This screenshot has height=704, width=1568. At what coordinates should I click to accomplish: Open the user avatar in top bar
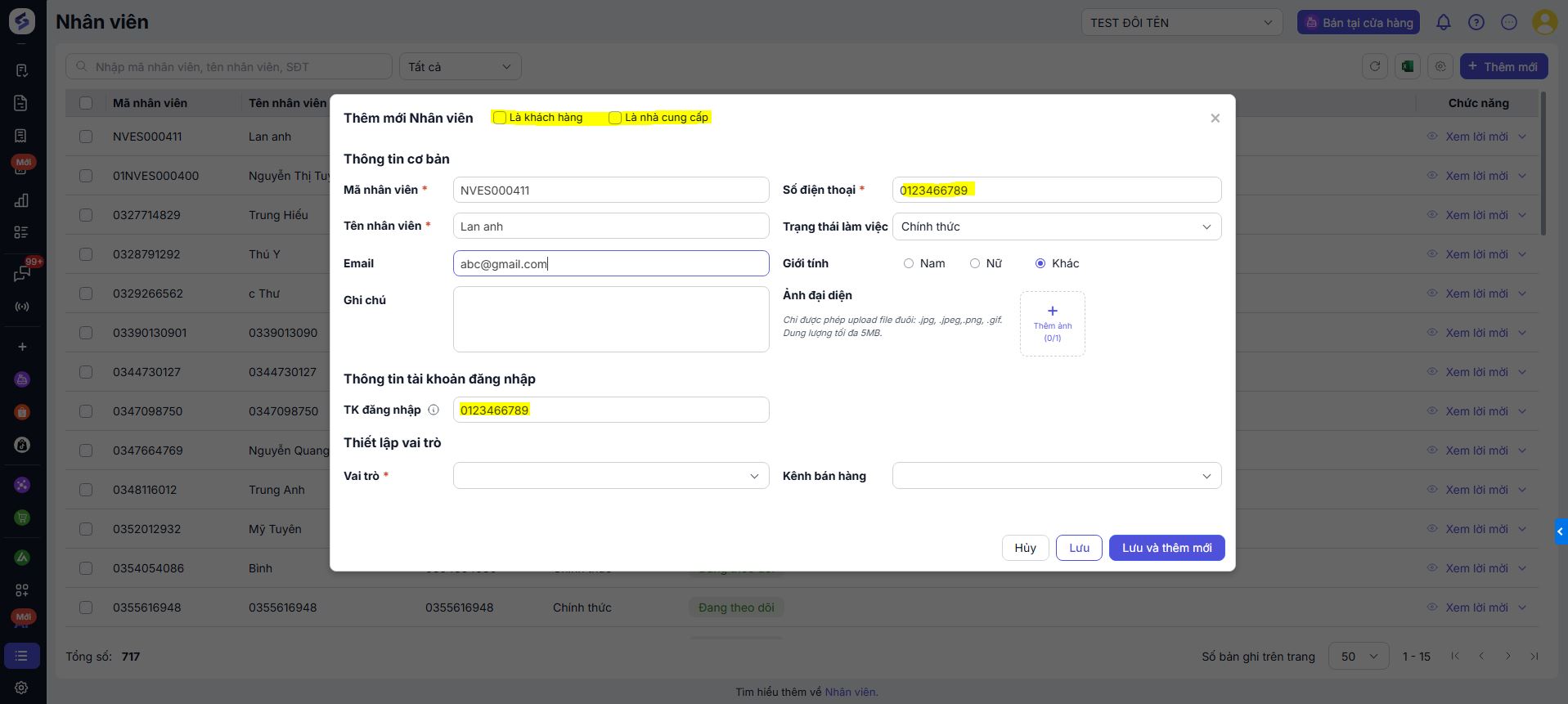pos(1543,23)
